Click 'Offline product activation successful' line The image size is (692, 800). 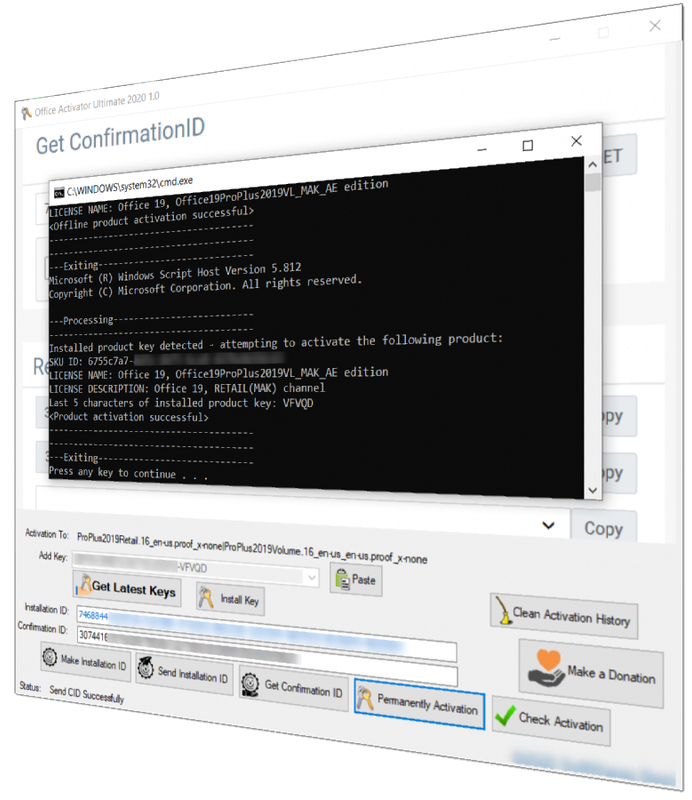pyautogui.click(x=151, y=218)
